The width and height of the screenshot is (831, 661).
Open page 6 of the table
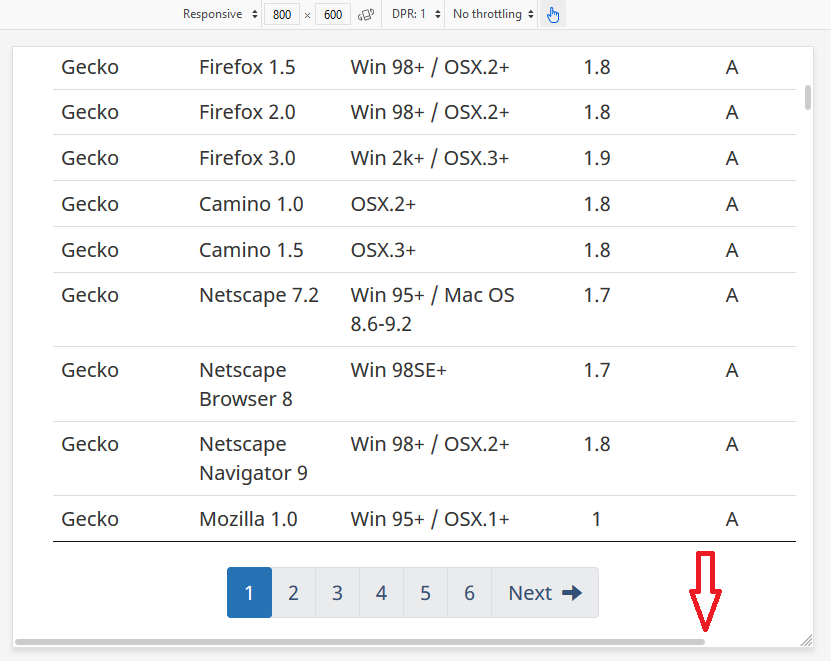469,593
